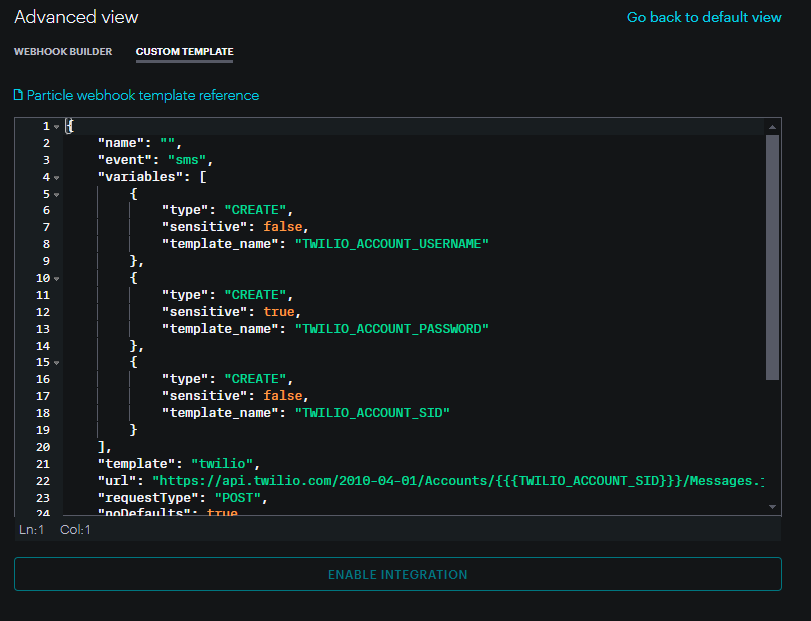Viewport: 811px width, 621px height.
Task: Click "CREATE" type value on line 11
Action: 256,295
